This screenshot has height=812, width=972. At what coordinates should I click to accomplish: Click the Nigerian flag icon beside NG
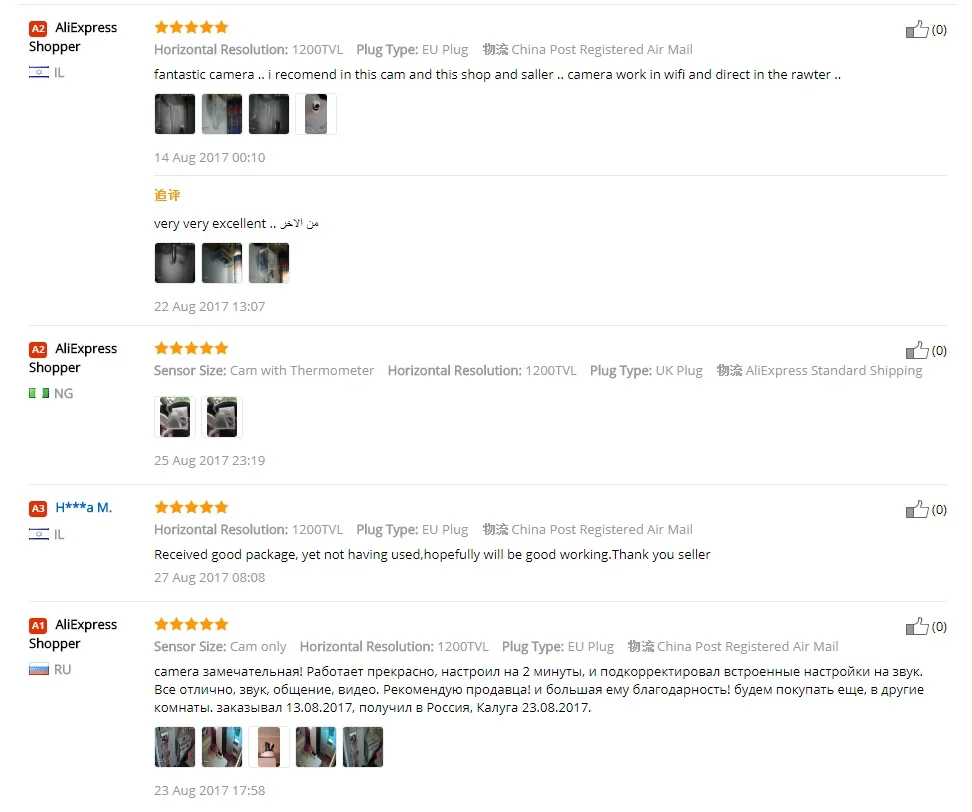click(39, 393)
